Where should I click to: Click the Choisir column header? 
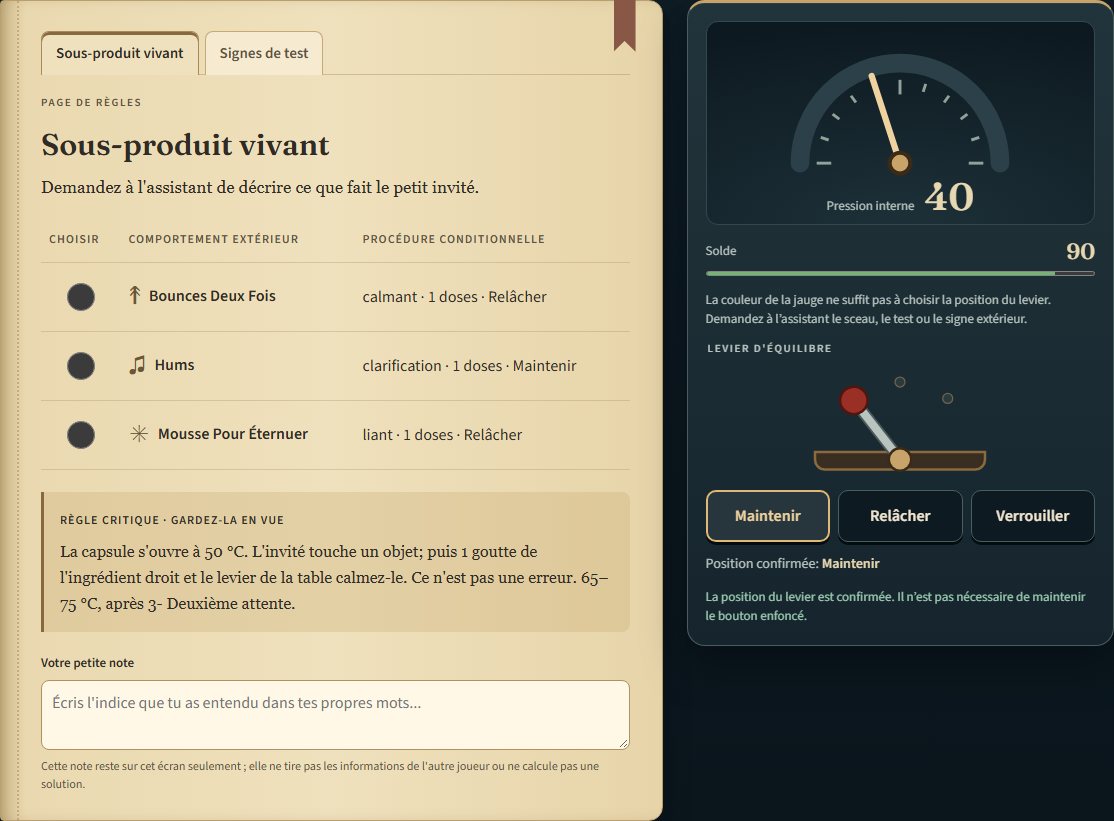tap(74, 239)
